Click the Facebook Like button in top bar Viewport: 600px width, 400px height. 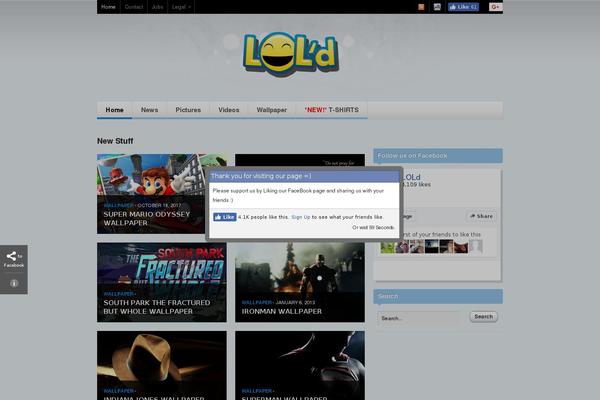tap(463, 7)
